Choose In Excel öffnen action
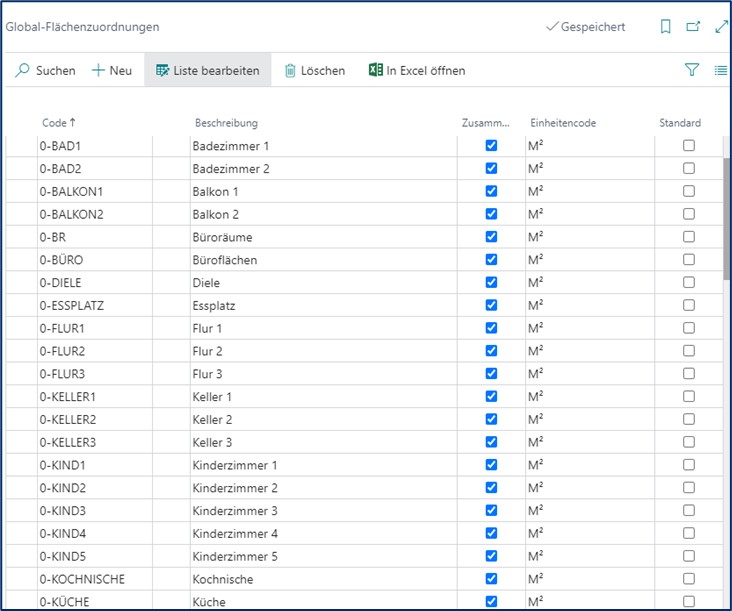This screenshot has height=611, width=732. pos(425,71)
